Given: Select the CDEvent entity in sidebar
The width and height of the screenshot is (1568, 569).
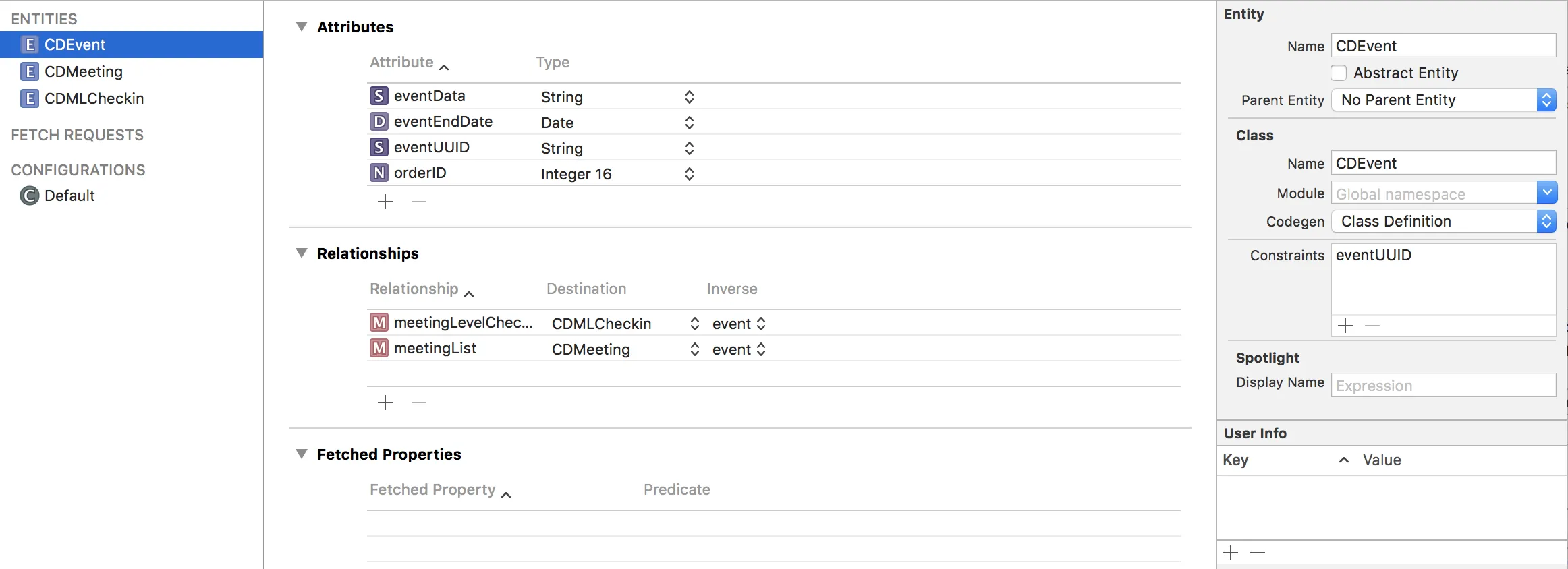Looking at the screenshot, I should [x=75, y=44].
